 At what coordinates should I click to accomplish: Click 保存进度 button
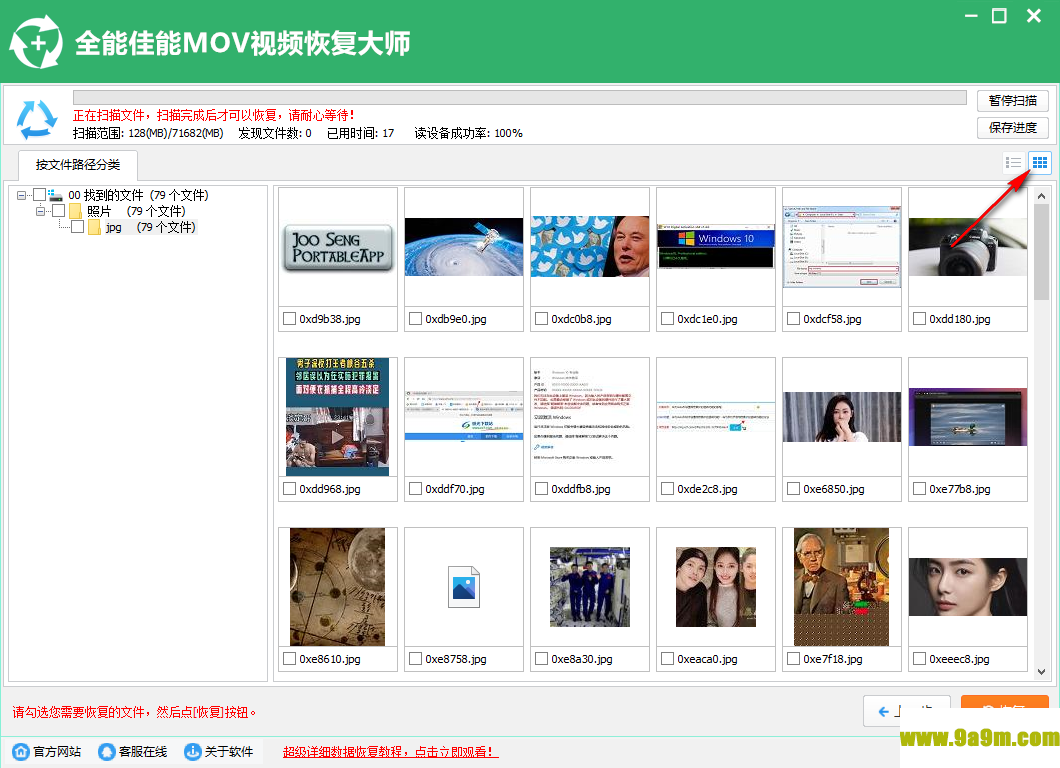(x=1013, y=128)
